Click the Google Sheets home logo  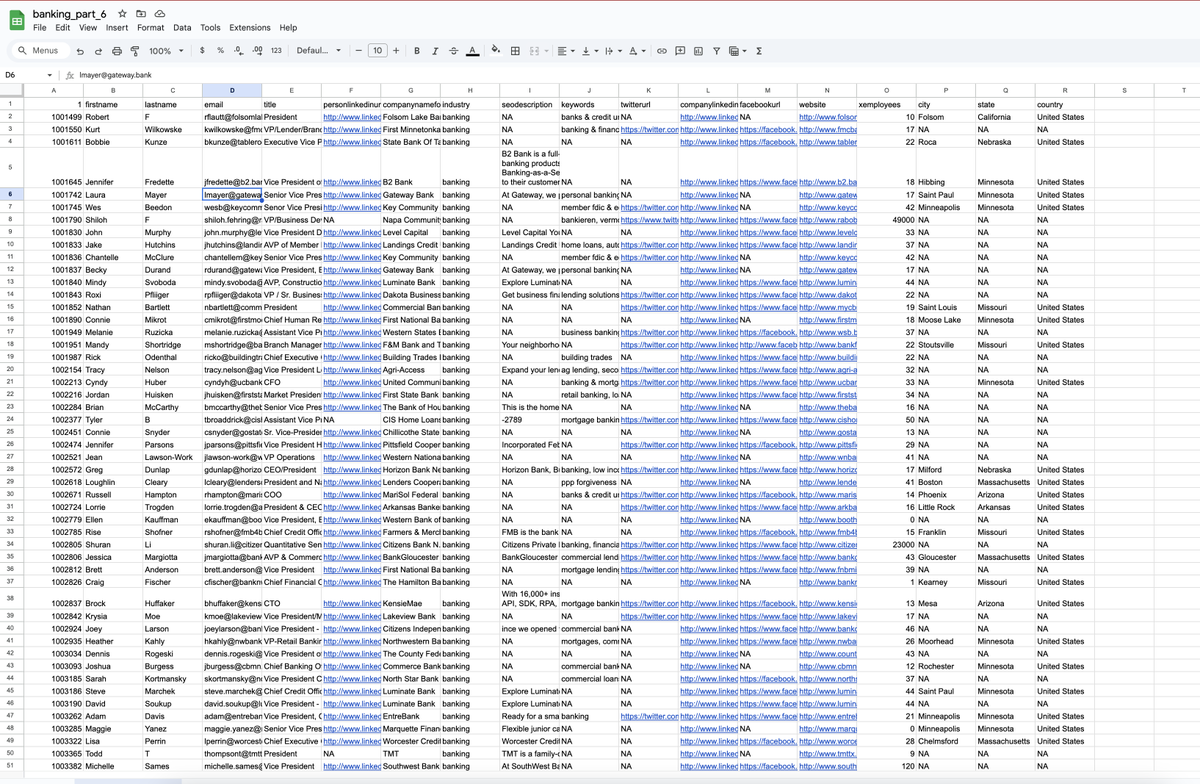click(17, 20)
